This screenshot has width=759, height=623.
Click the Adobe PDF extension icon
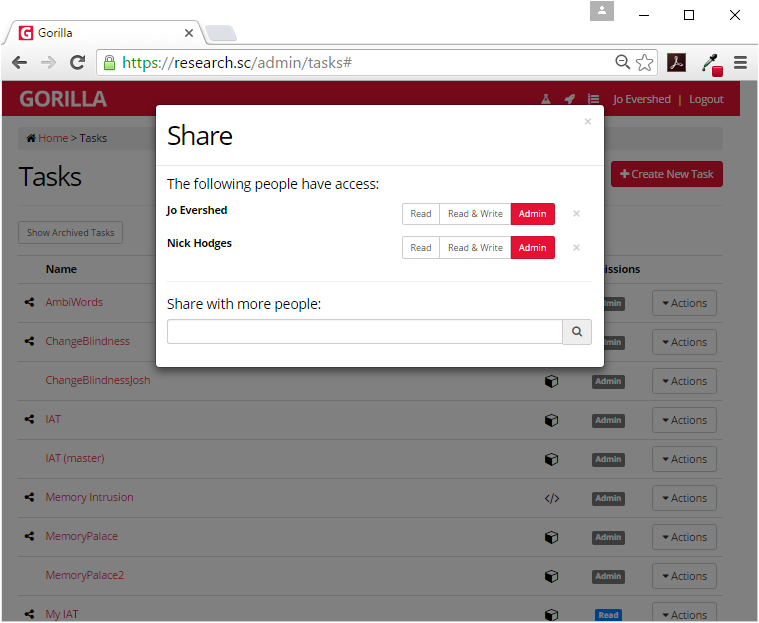[677, 63]
